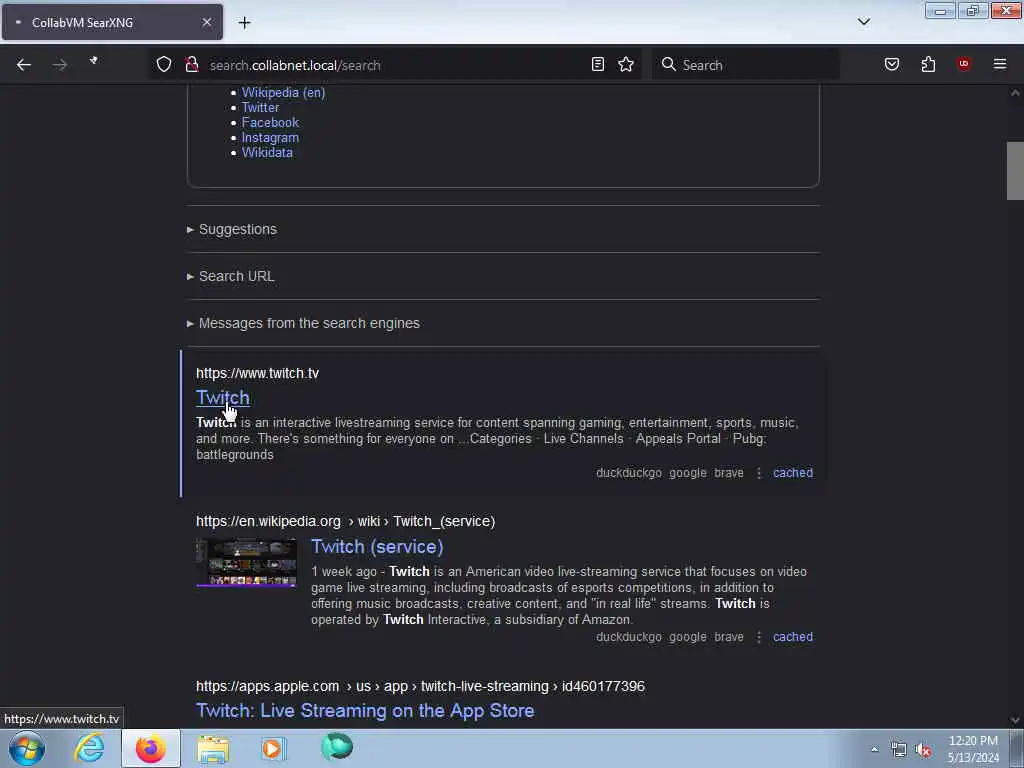
Task: Click duckduckgo under the Twitch (service) result
Action: click(x=629, y=637)
